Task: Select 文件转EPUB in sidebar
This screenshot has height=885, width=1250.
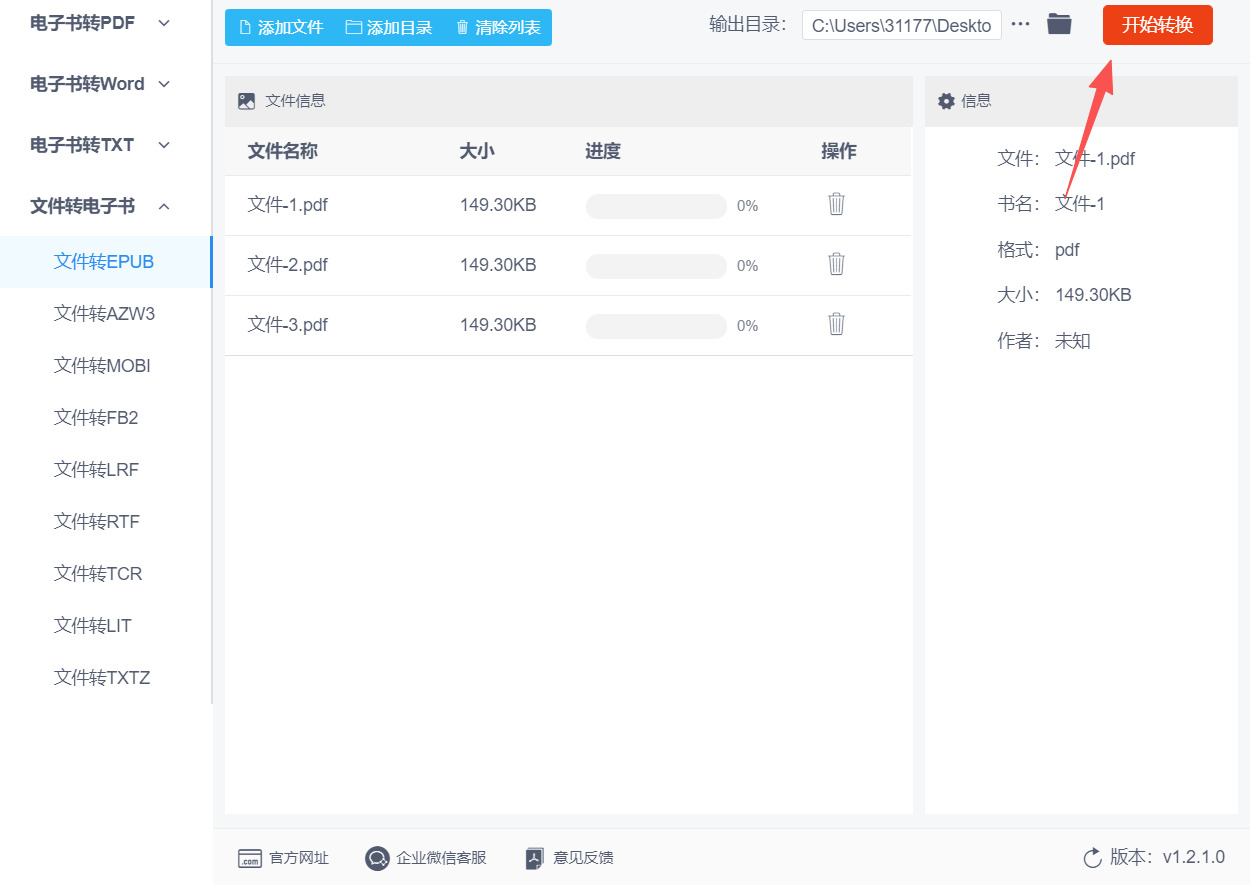Action: (105, 262)
